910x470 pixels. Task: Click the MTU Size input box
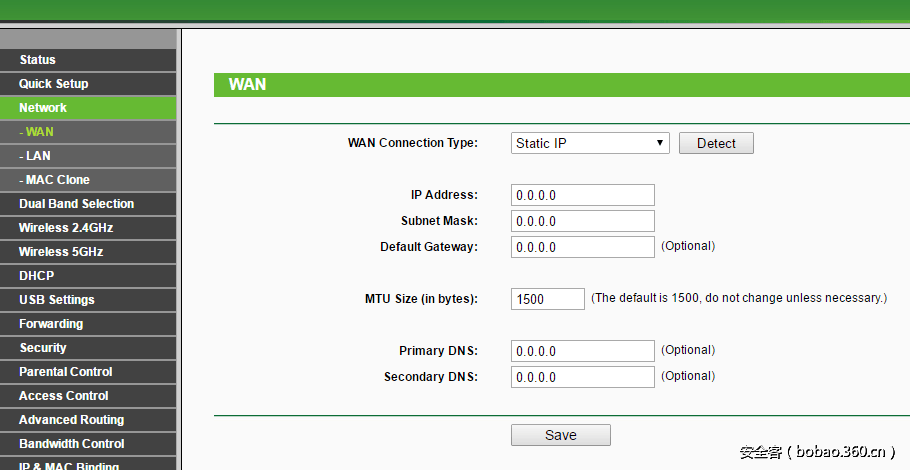point(547,299)
